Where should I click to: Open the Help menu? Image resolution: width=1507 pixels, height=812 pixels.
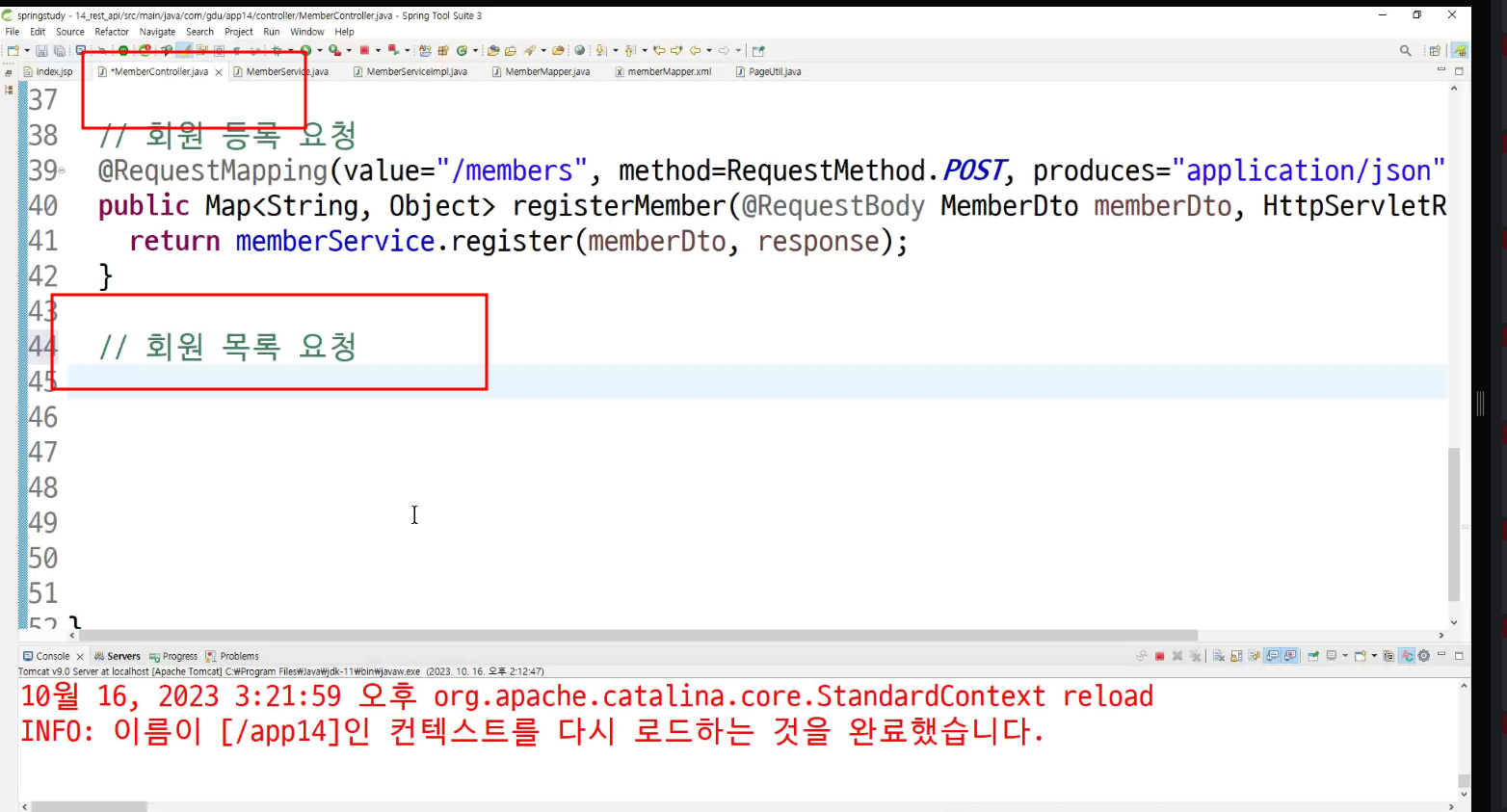(344, 32)
